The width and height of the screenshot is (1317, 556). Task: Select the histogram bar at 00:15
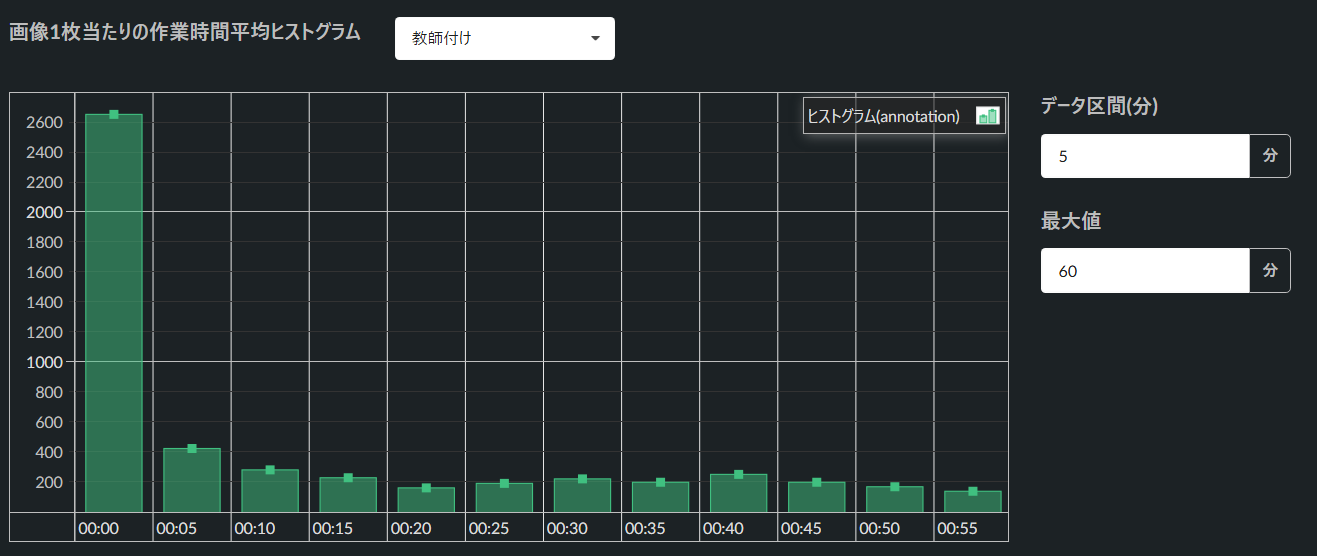348,495
